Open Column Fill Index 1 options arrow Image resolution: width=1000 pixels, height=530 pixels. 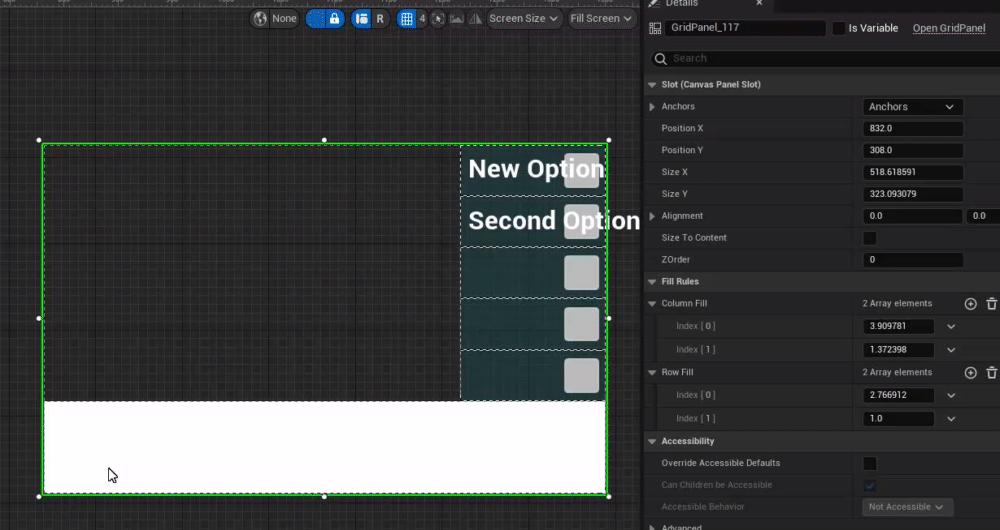951,350
